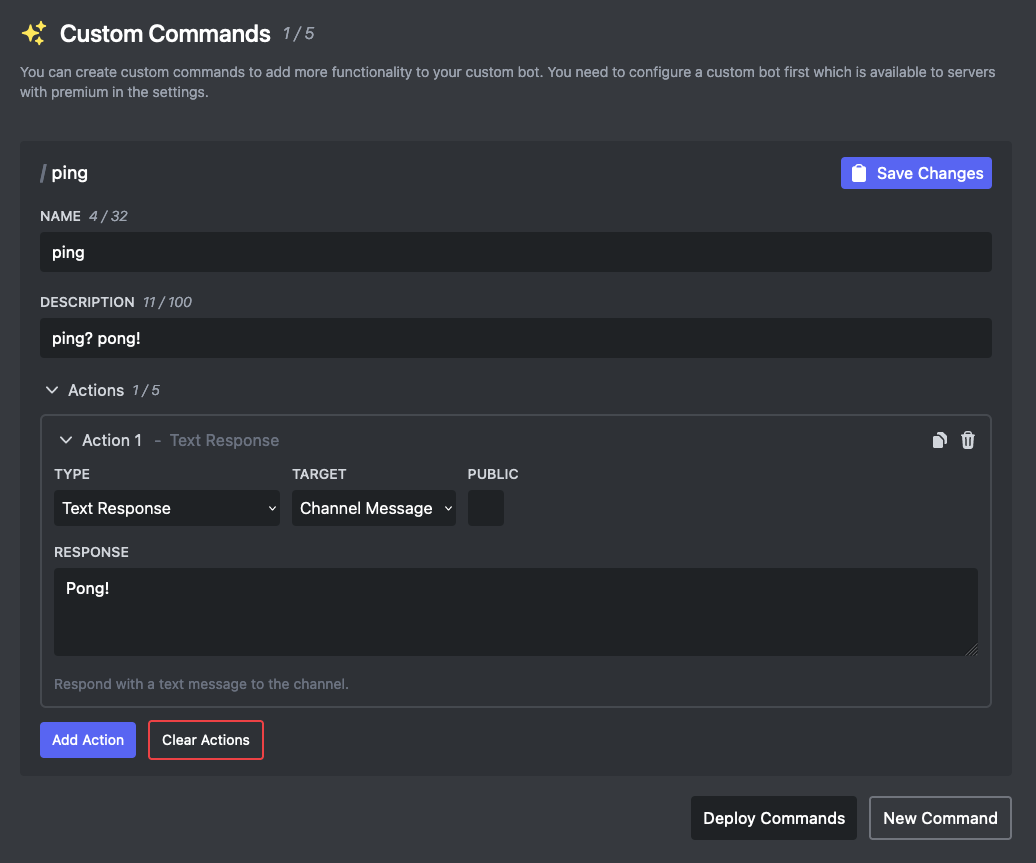Open the Target dropdown showing Channel Message
The image size is (1036, 863).
coord(373,508)
